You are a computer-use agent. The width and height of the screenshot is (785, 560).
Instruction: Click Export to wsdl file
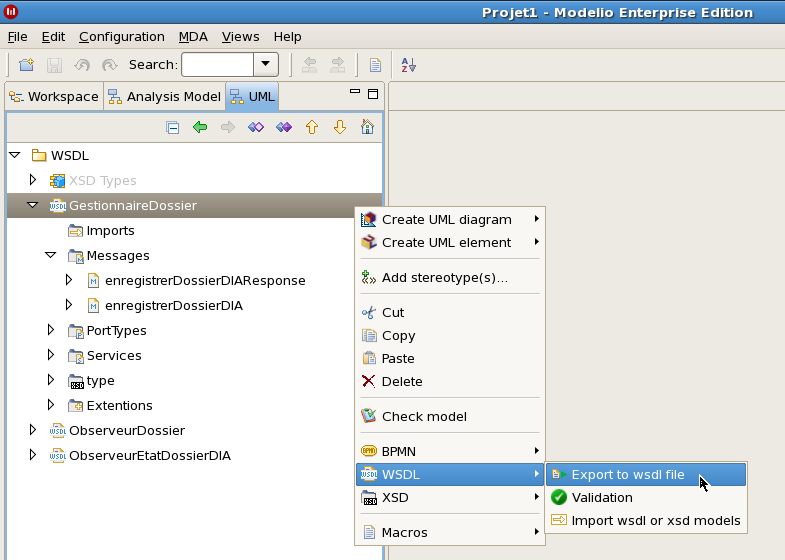click(x=646, y=474)
